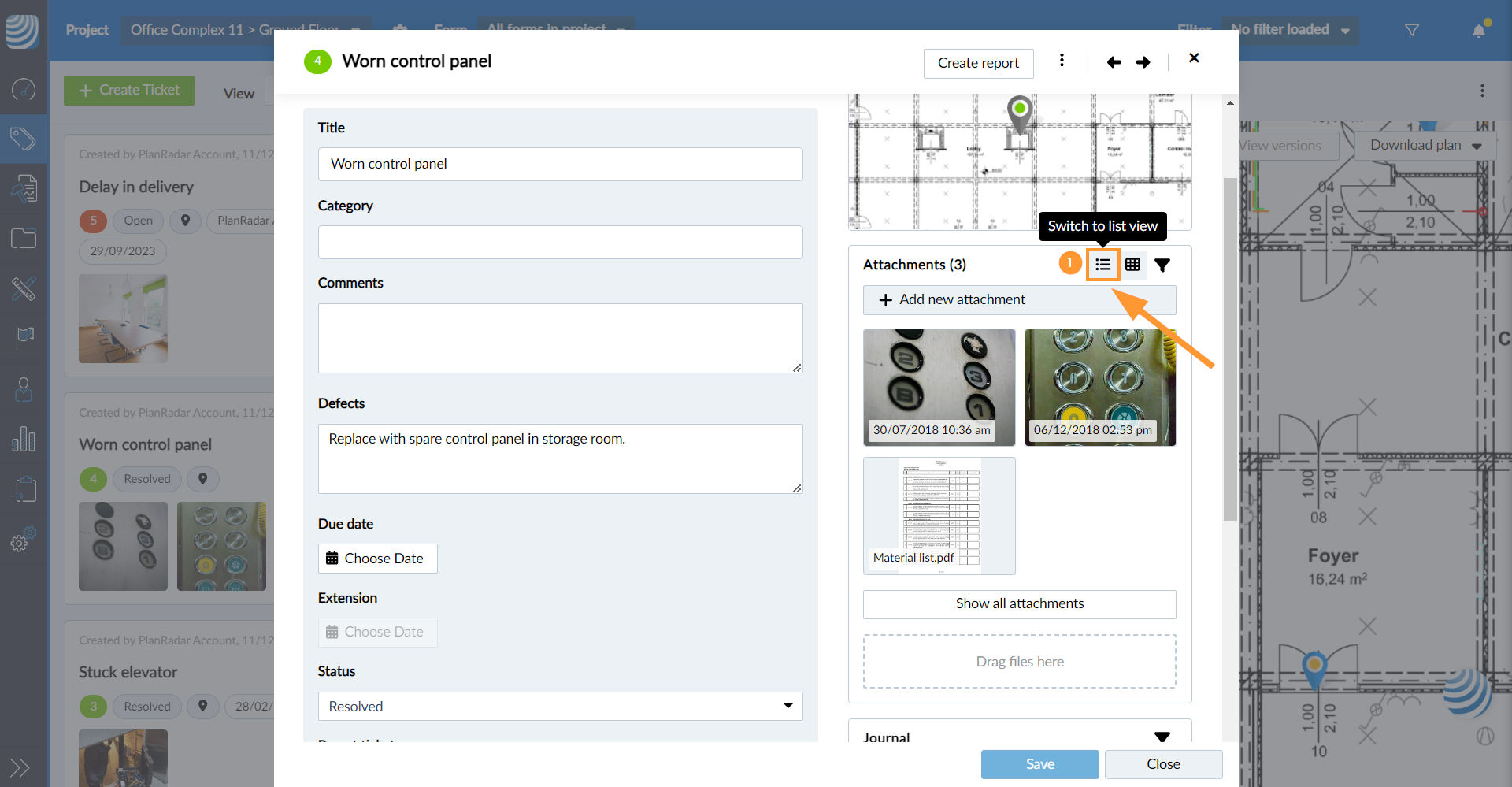Click the PlanRadar logo in the sidebar
The height and width of the screenshot is (787, 1512).
point(23,32)
